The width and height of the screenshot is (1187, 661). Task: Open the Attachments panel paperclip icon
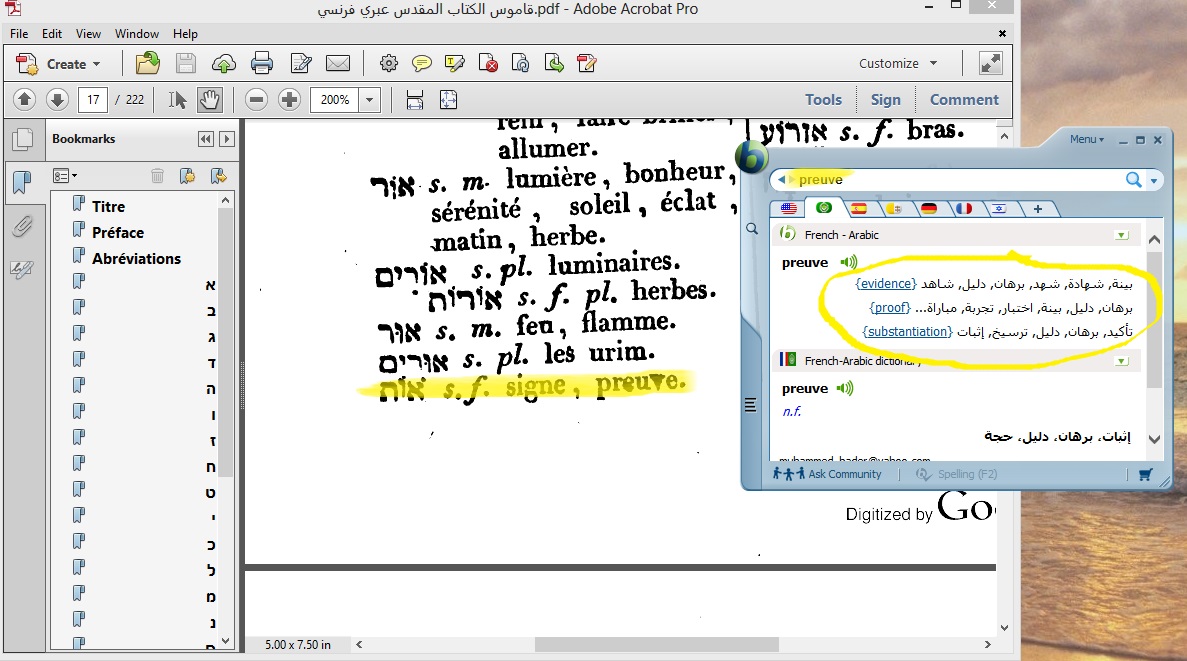(x=22, y=227)
